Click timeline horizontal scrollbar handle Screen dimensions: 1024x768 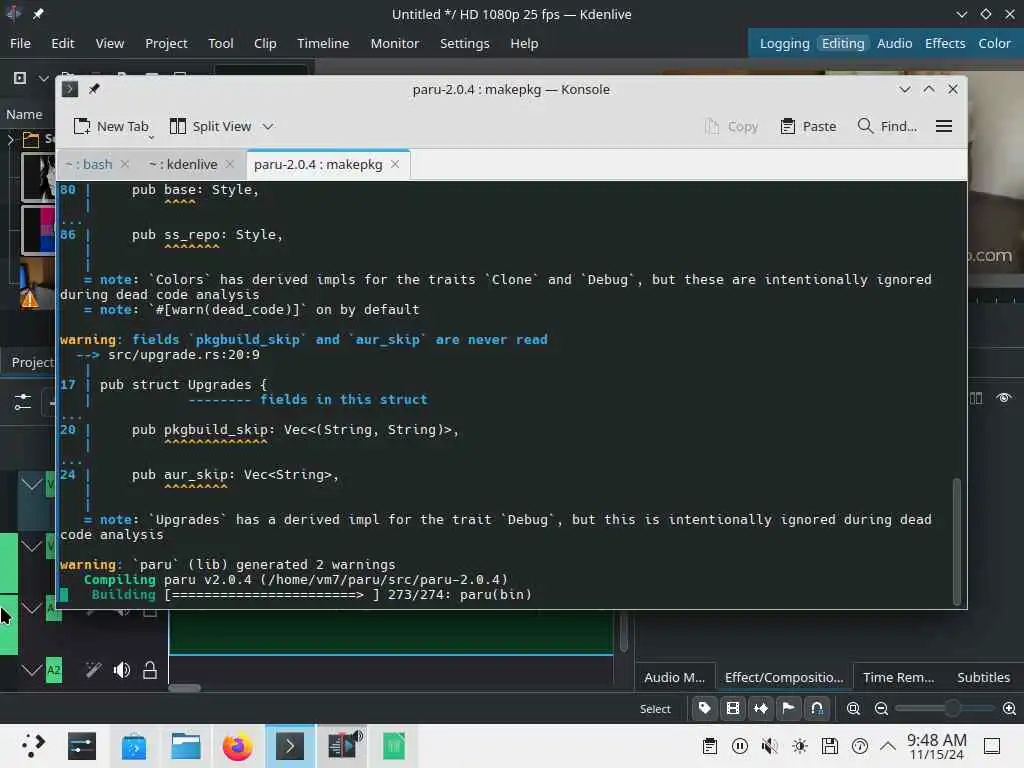click(x=185, y=688)
